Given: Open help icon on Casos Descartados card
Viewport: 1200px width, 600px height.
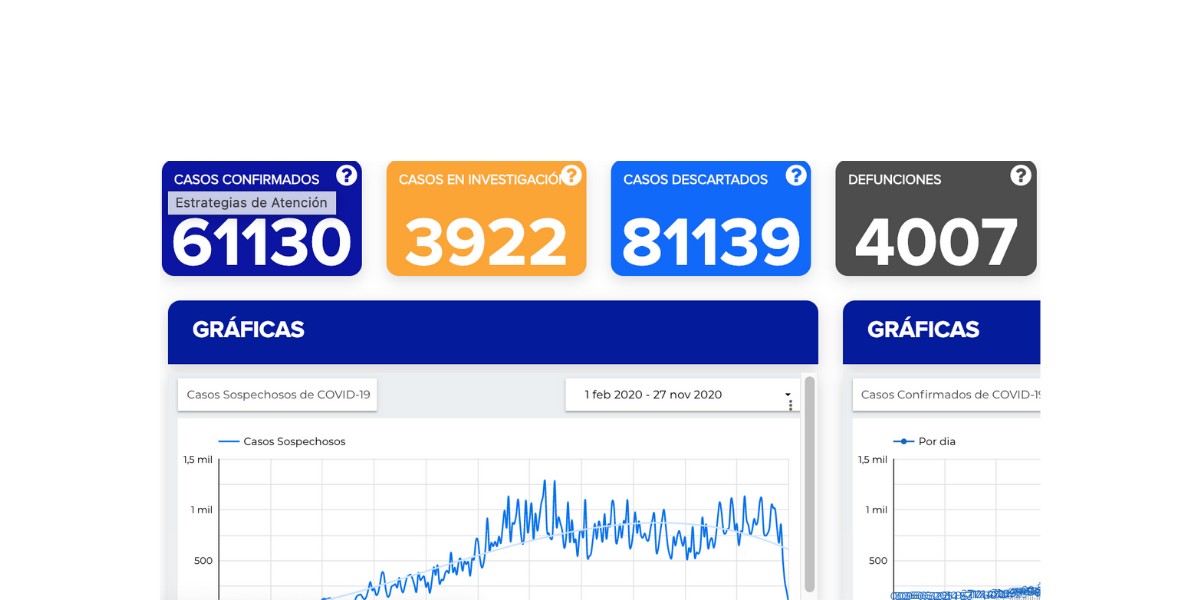Looking at the screenshot, I should pyautogui.click(x=796, y=176).
